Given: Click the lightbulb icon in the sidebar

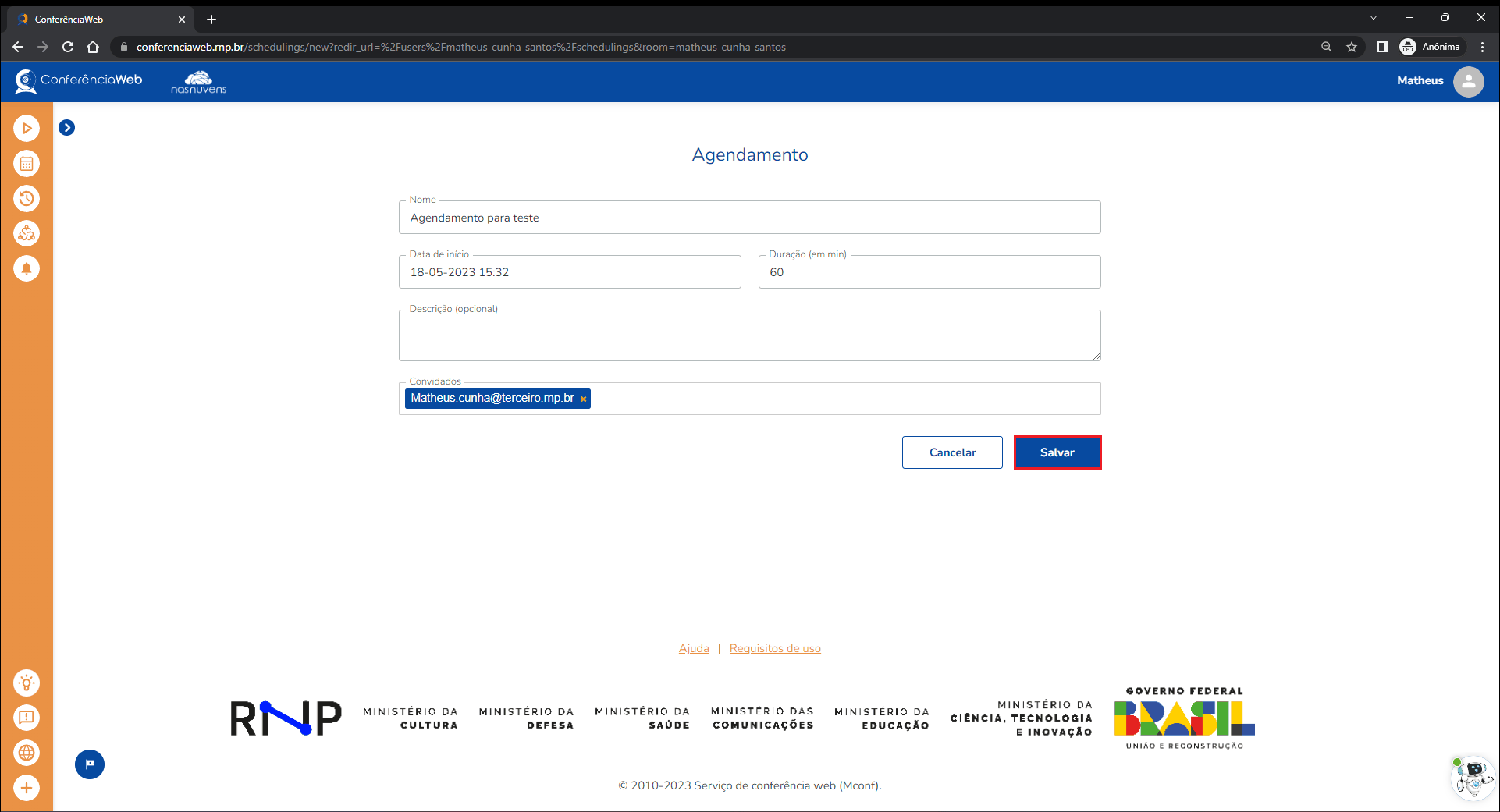Looking at the screenshot, I should point(27,683).
